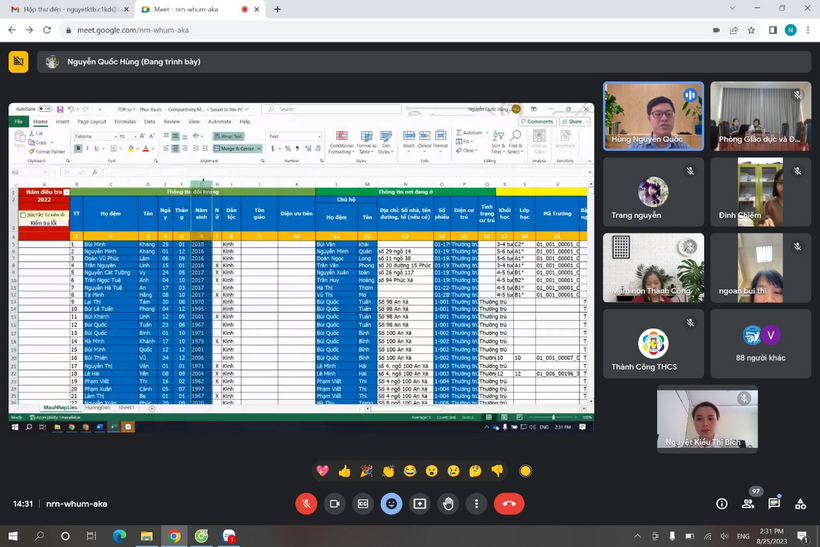The image size is (820, 547).
Task: Open meeting details info icon
Action: tap(722, 504)
